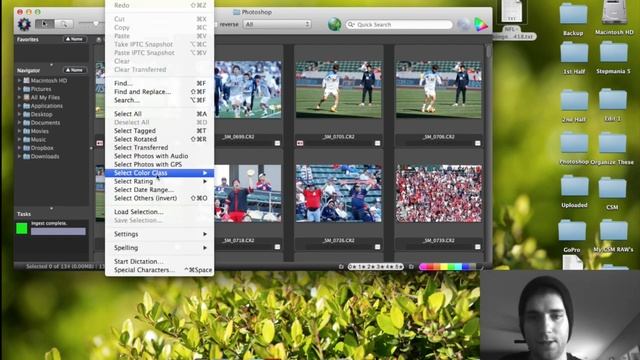Select the magnifier zoom tool button
The width and height of the screenshot is (640, 360).
64,24
